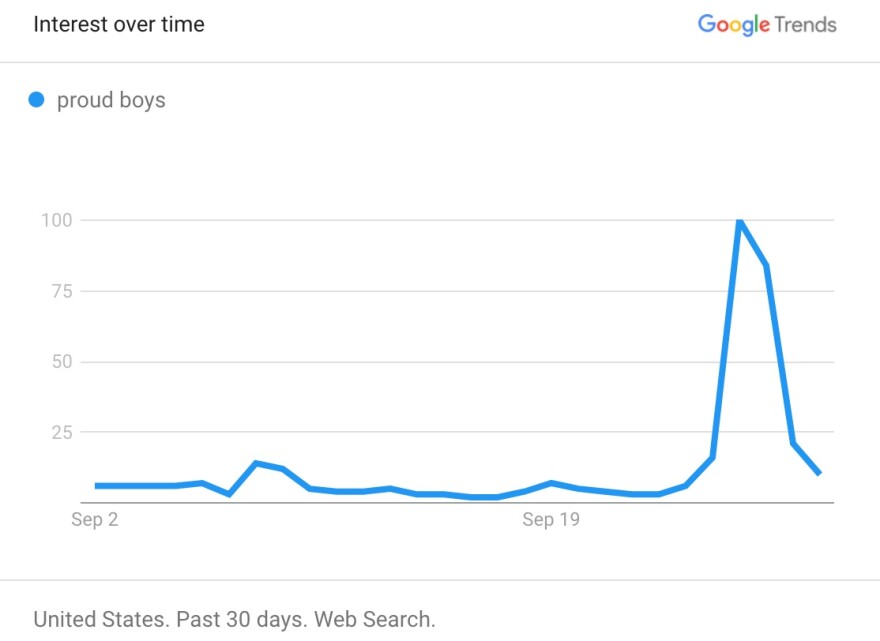The height and width of the screenshot is (641, 880).
Task: Select the "proud boys" legend label
Action: coord(111,100)
